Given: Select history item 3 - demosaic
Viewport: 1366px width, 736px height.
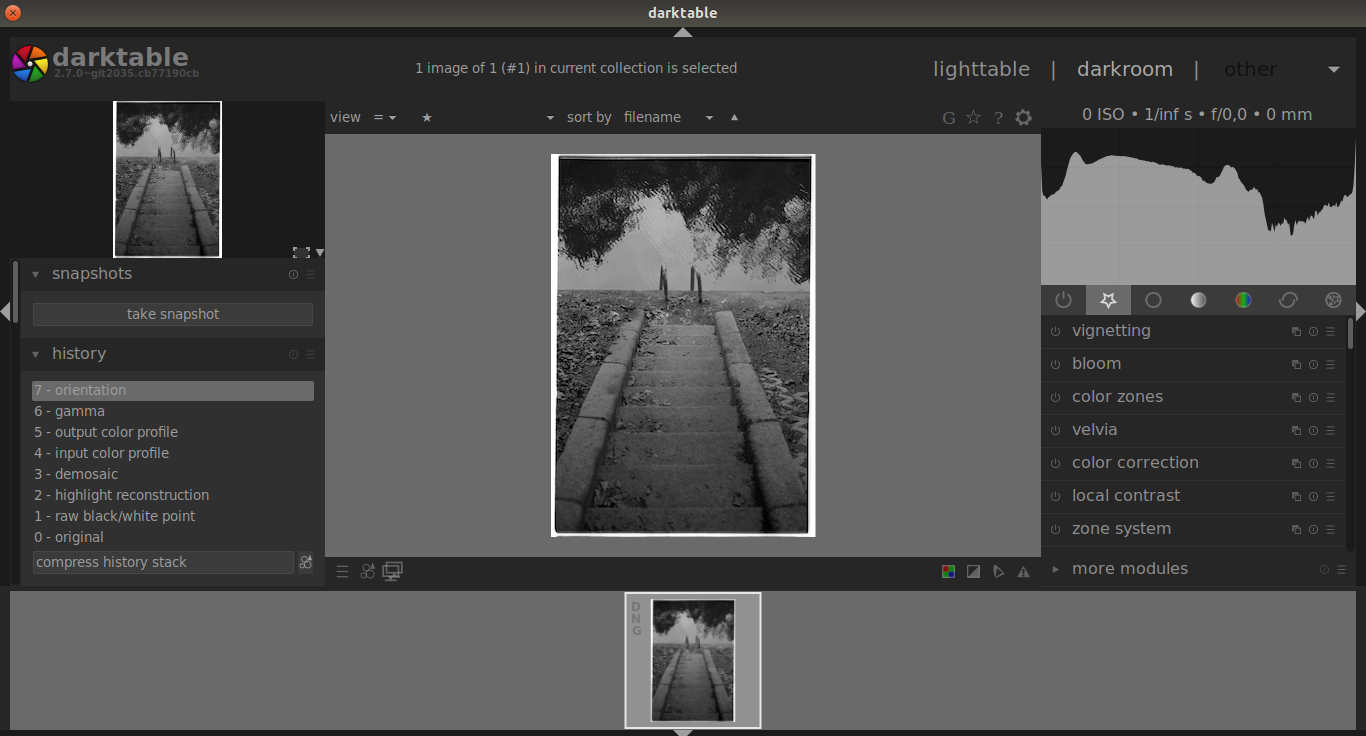Looking at the screenshot, I should point(173,474).
